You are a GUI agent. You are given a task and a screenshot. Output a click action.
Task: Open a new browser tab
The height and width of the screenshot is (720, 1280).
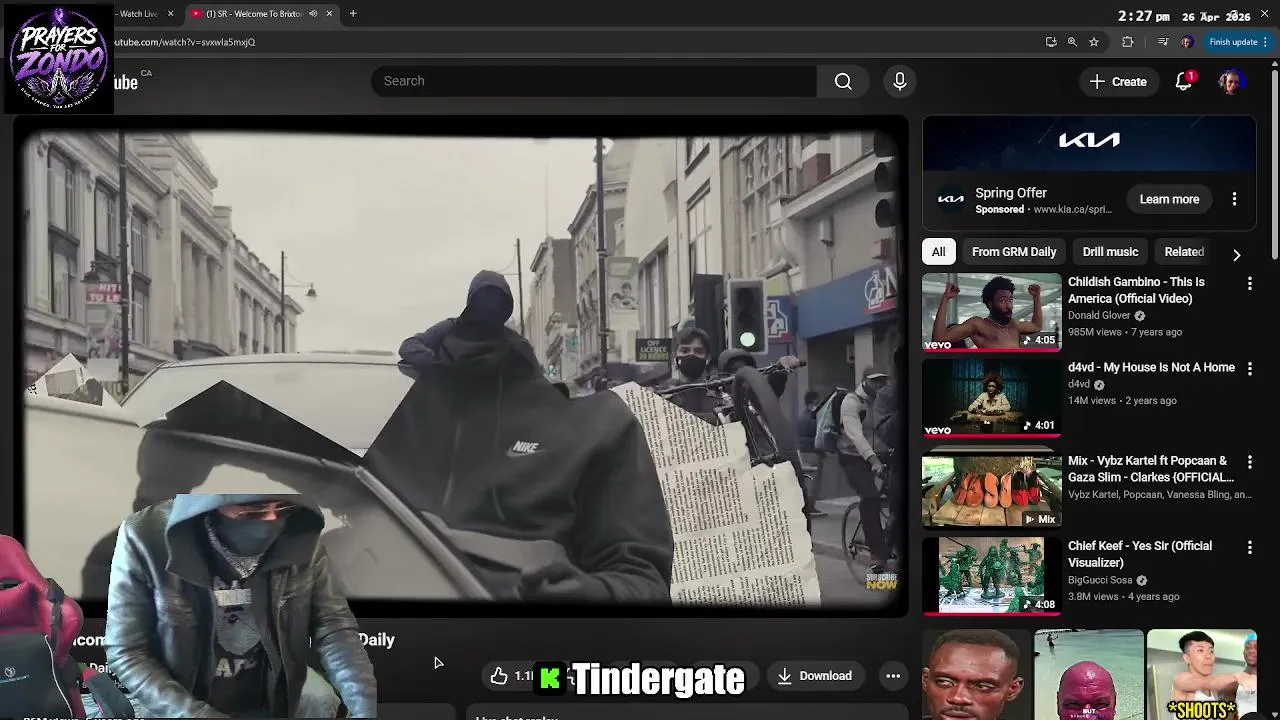coord(353,14)
